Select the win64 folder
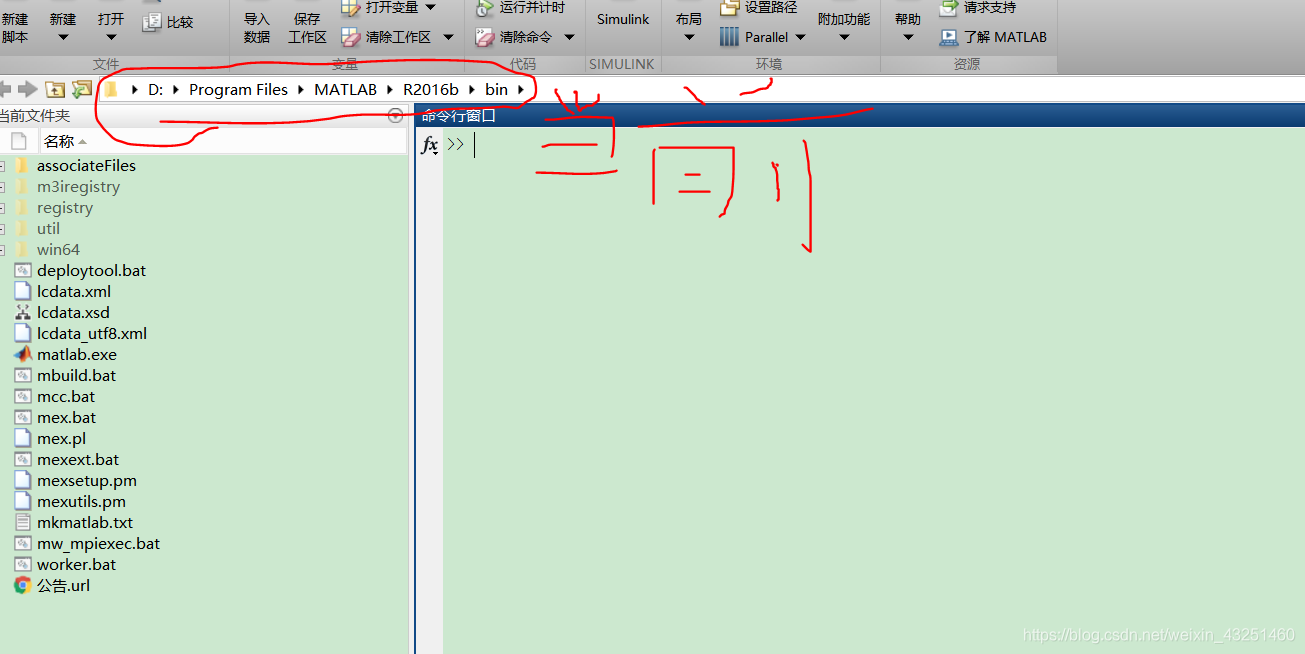The height and width of the screenshot is (654, 1305). click(58, 250)
